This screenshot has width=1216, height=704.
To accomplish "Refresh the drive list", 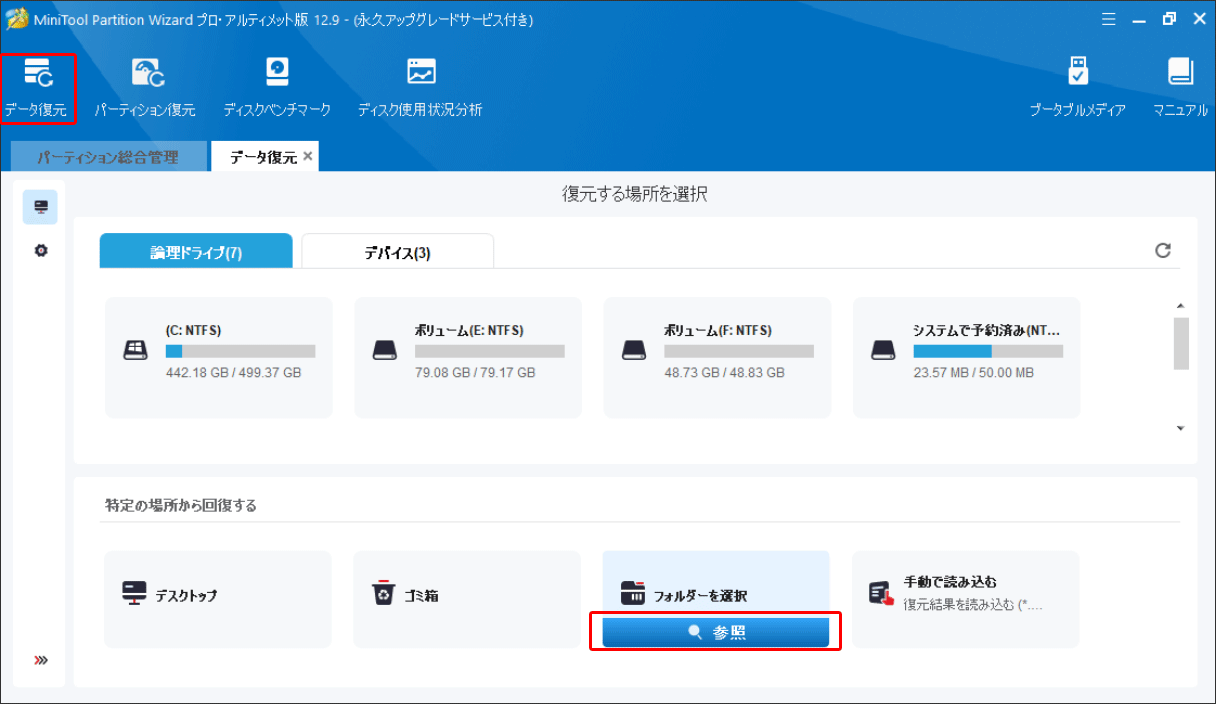I will click(1163, 251).
